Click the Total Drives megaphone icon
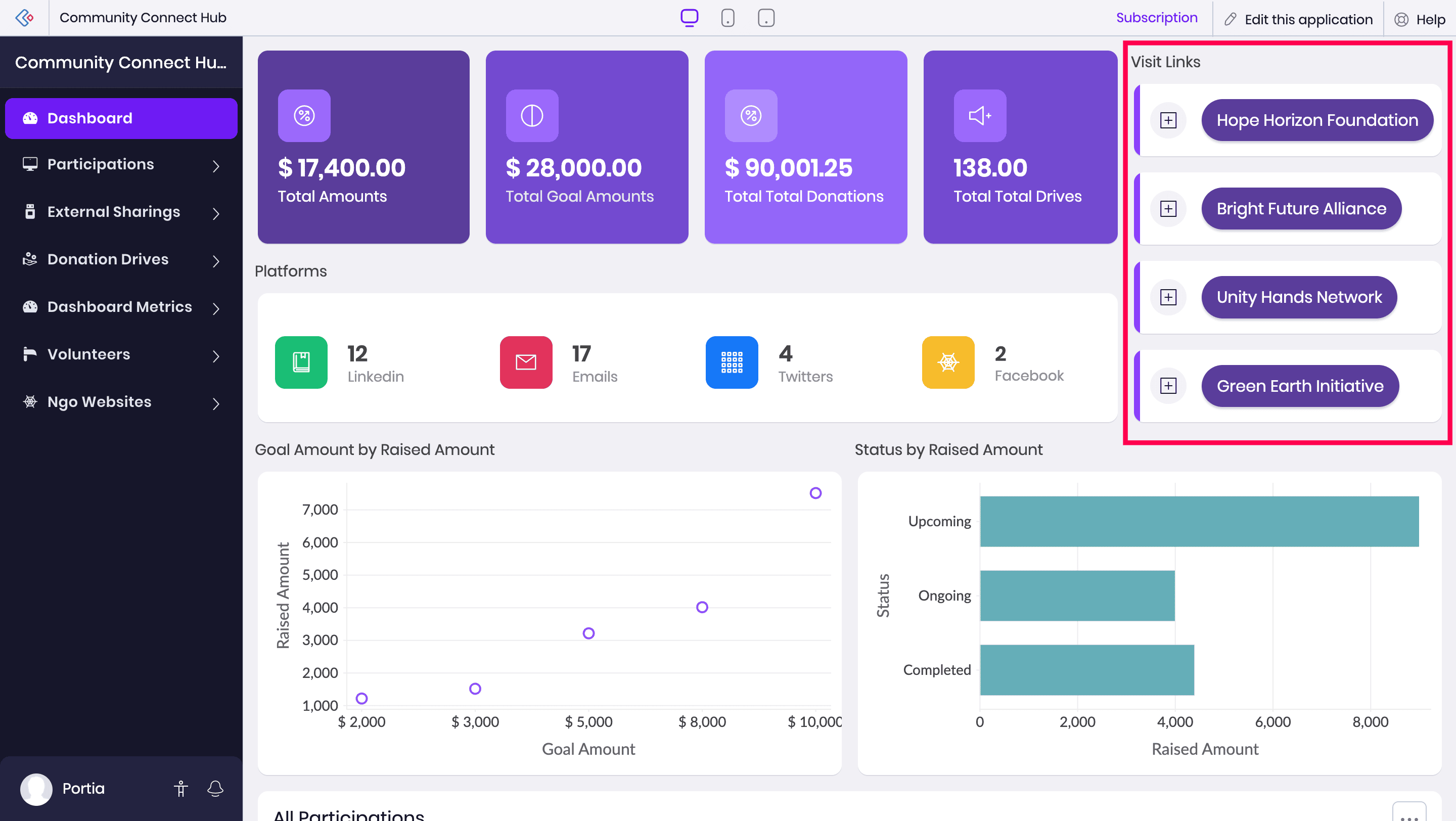1456x821 pixels. pyautogui.click(x=980, y=116)
